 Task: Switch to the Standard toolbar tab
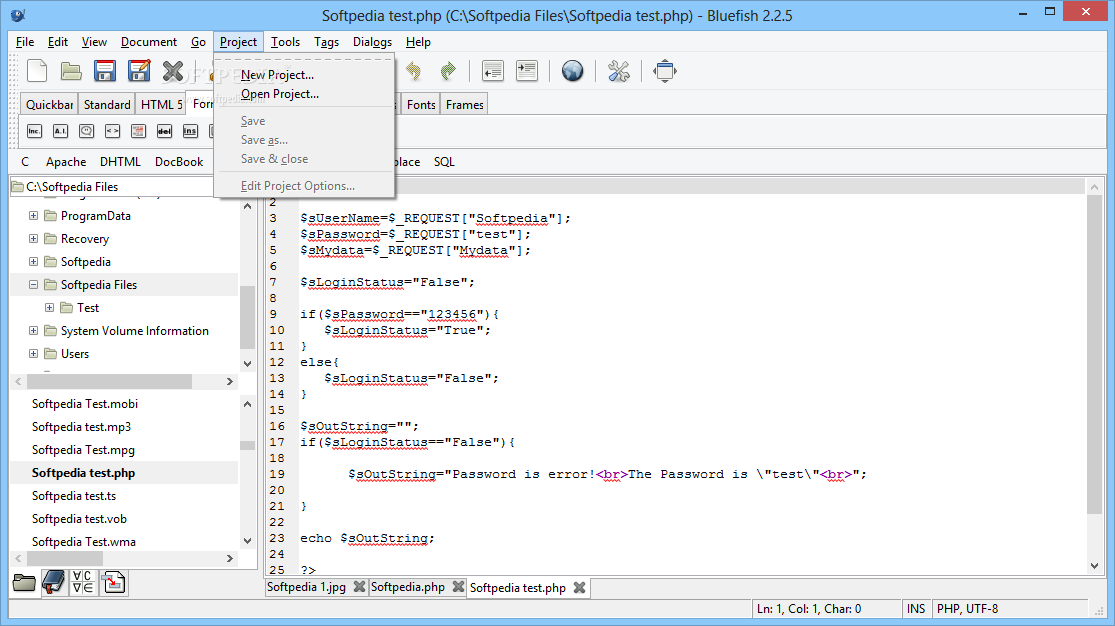[x=107, y=105]
